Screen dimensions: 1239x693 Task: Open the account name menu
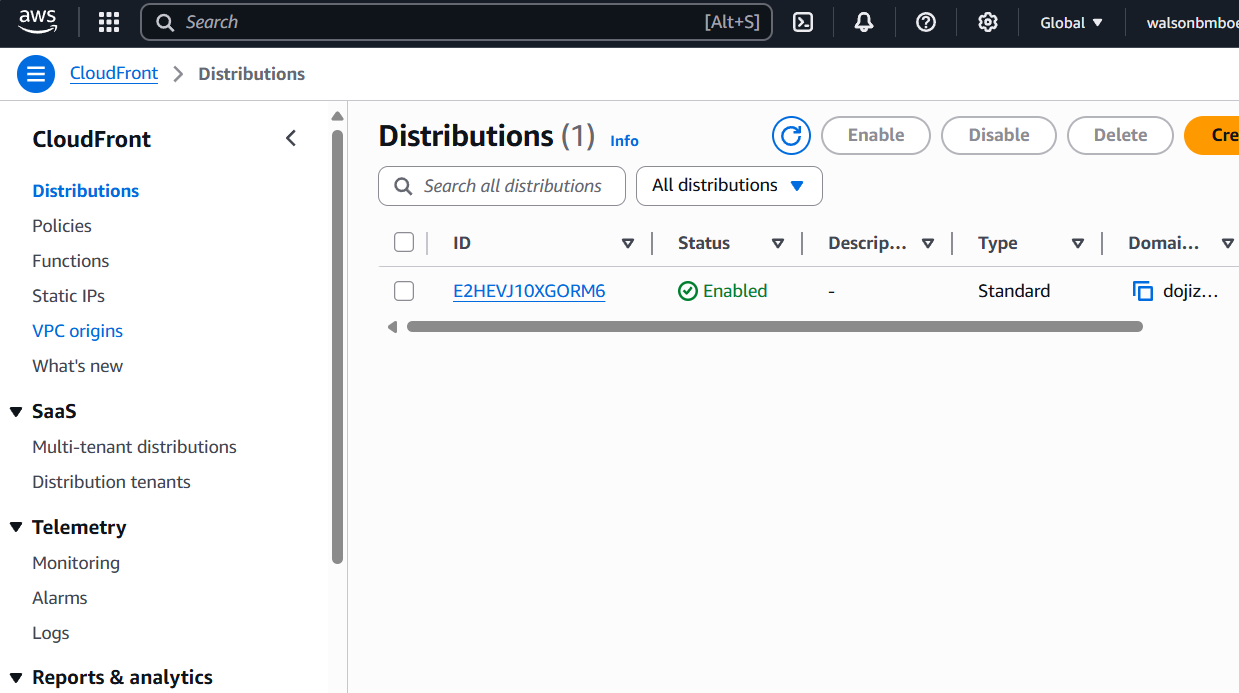click(1192, 22)
